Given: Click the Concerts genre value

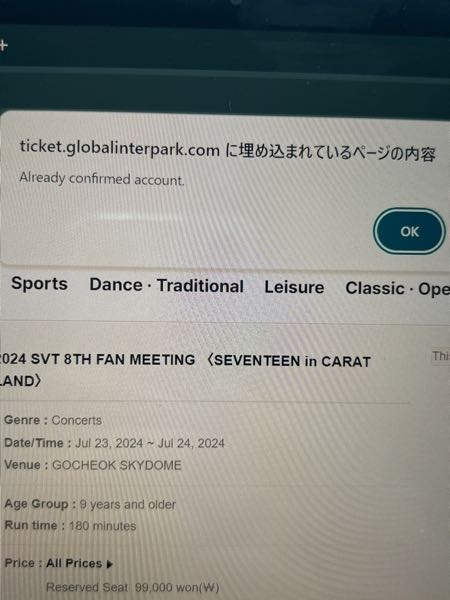Looking at the screenshot, I should click(77, 420).
